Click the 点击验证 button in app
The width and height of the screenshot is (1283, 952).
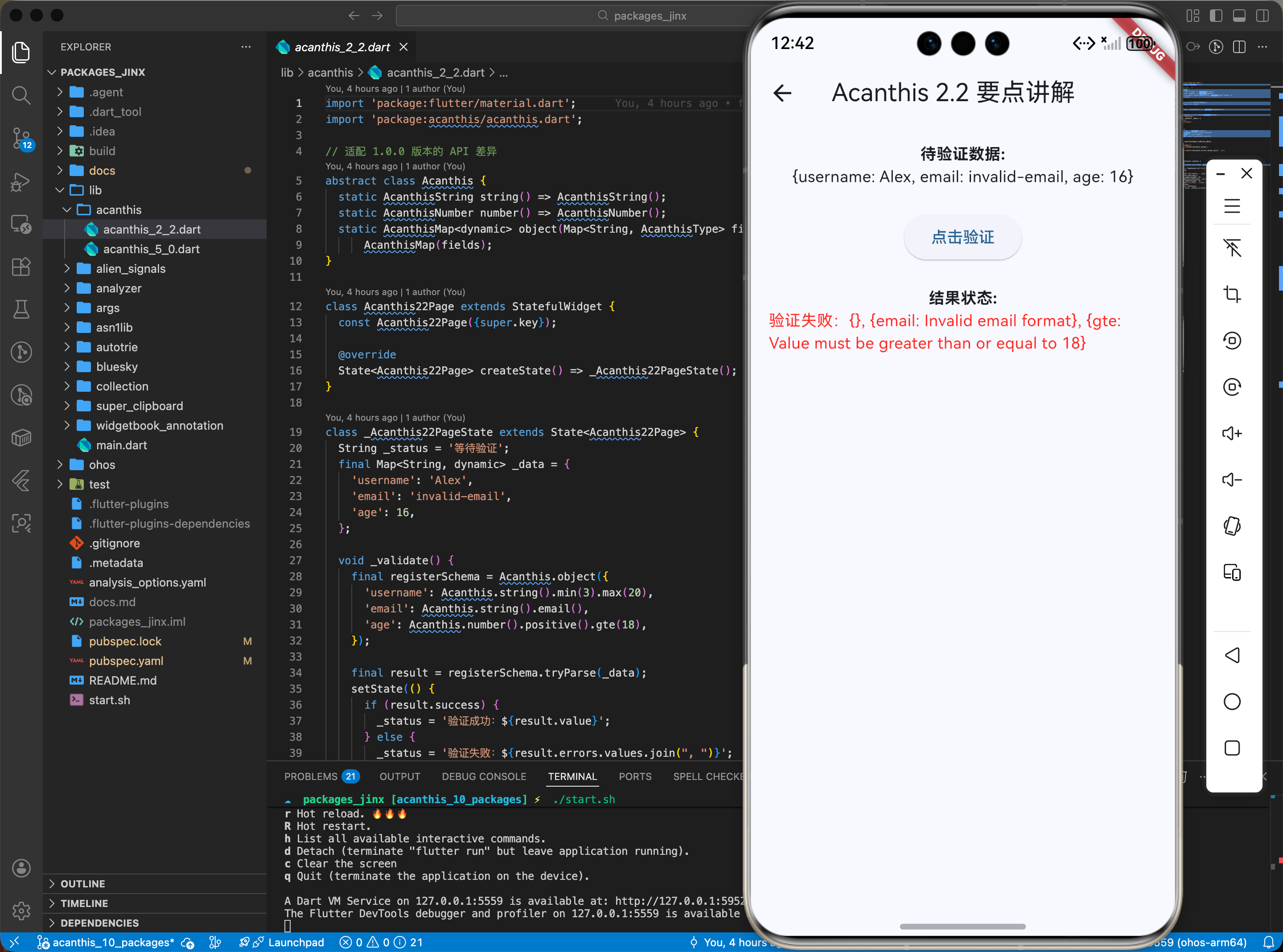click(x=962, y=237)
